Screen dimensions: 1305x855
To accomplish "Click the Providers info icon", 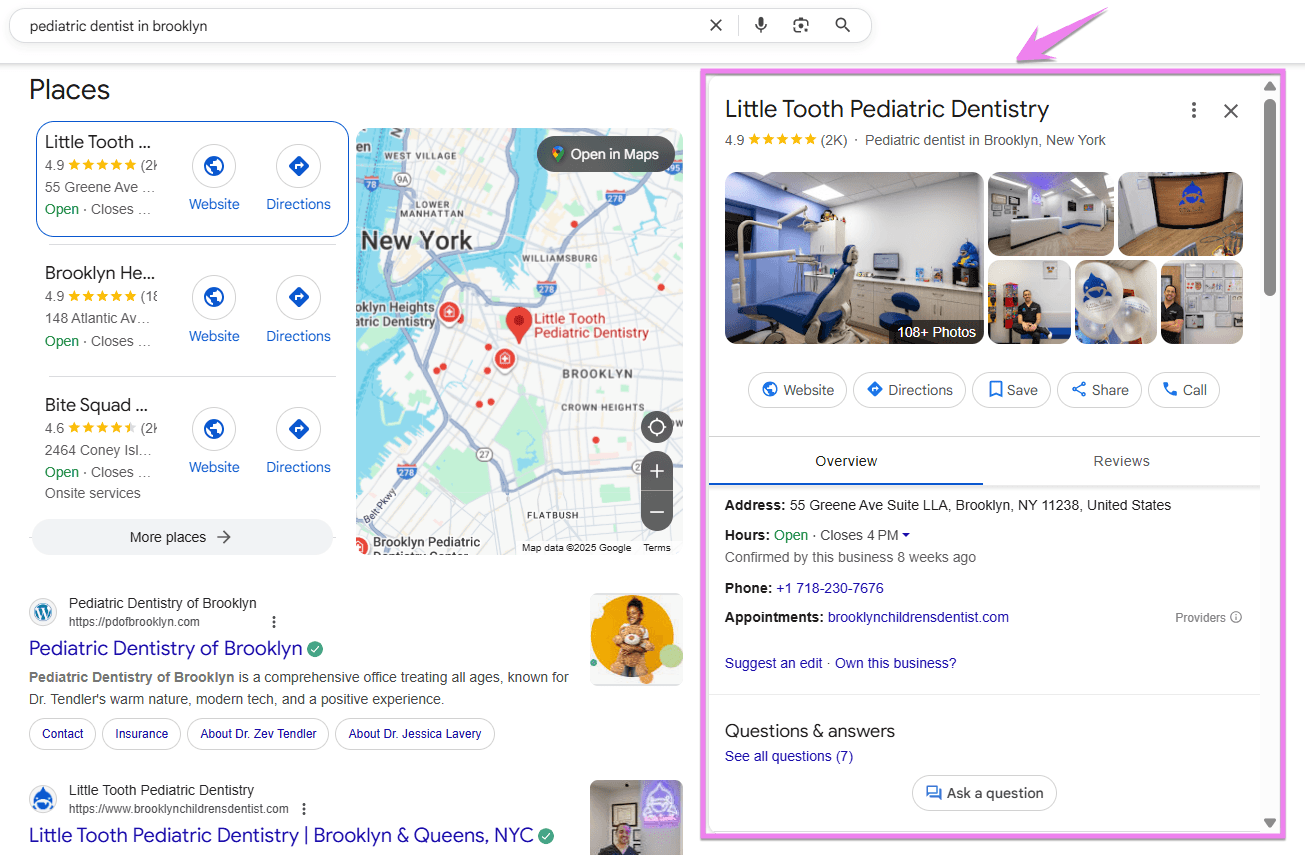I will (1234, 617).
